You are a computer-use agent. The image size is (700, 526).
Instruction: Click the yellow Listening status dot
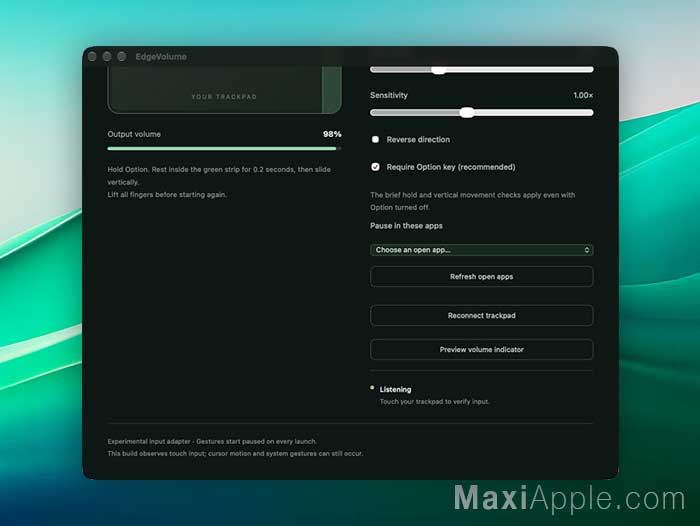coord(372,388)
